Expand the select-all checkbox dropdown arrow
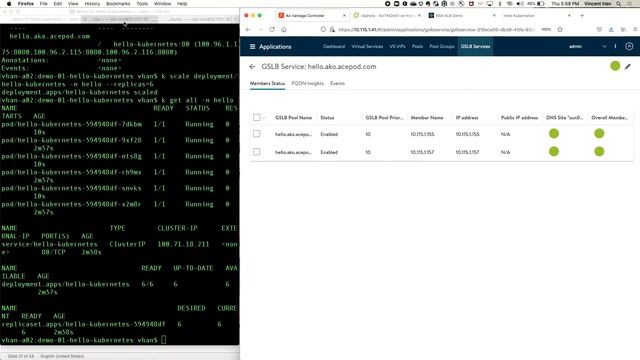Screen dimensions: 640x360 (x=264, y=118)
